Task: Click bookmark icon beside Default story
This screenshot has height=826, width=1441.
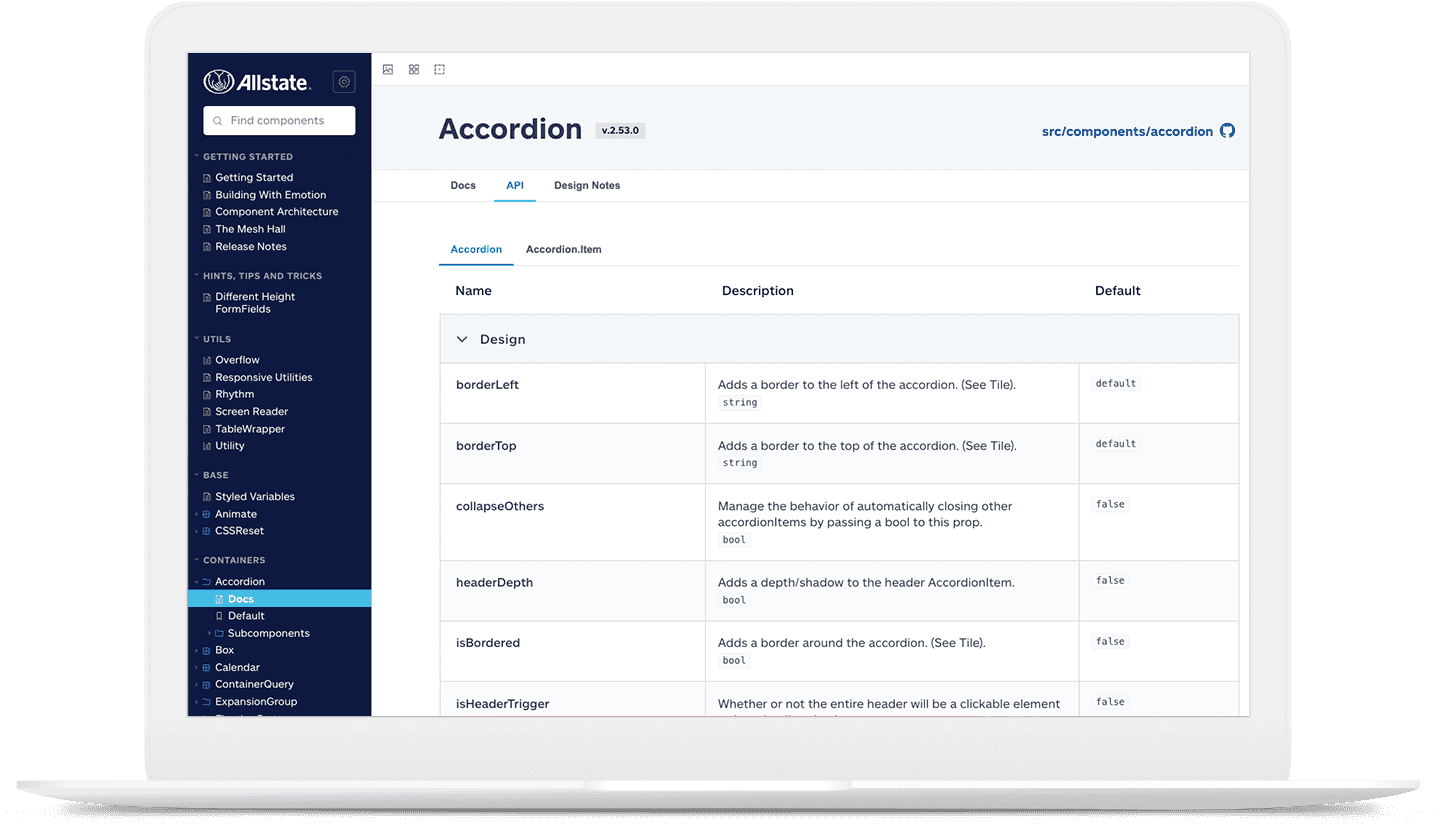Action: click(x=219, y=616)
